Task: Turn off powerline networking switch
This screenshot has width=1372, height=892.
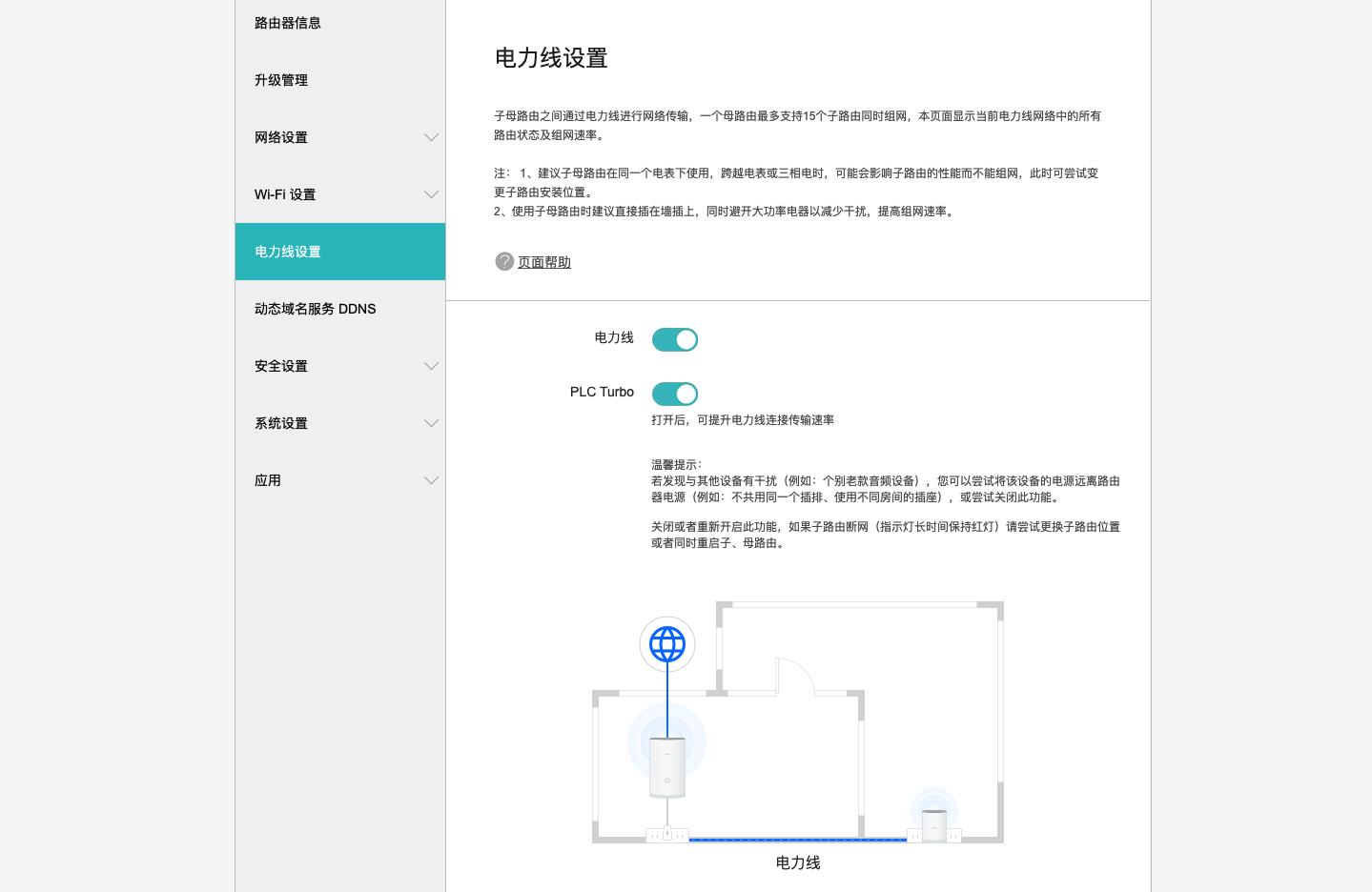Action: 674,339
